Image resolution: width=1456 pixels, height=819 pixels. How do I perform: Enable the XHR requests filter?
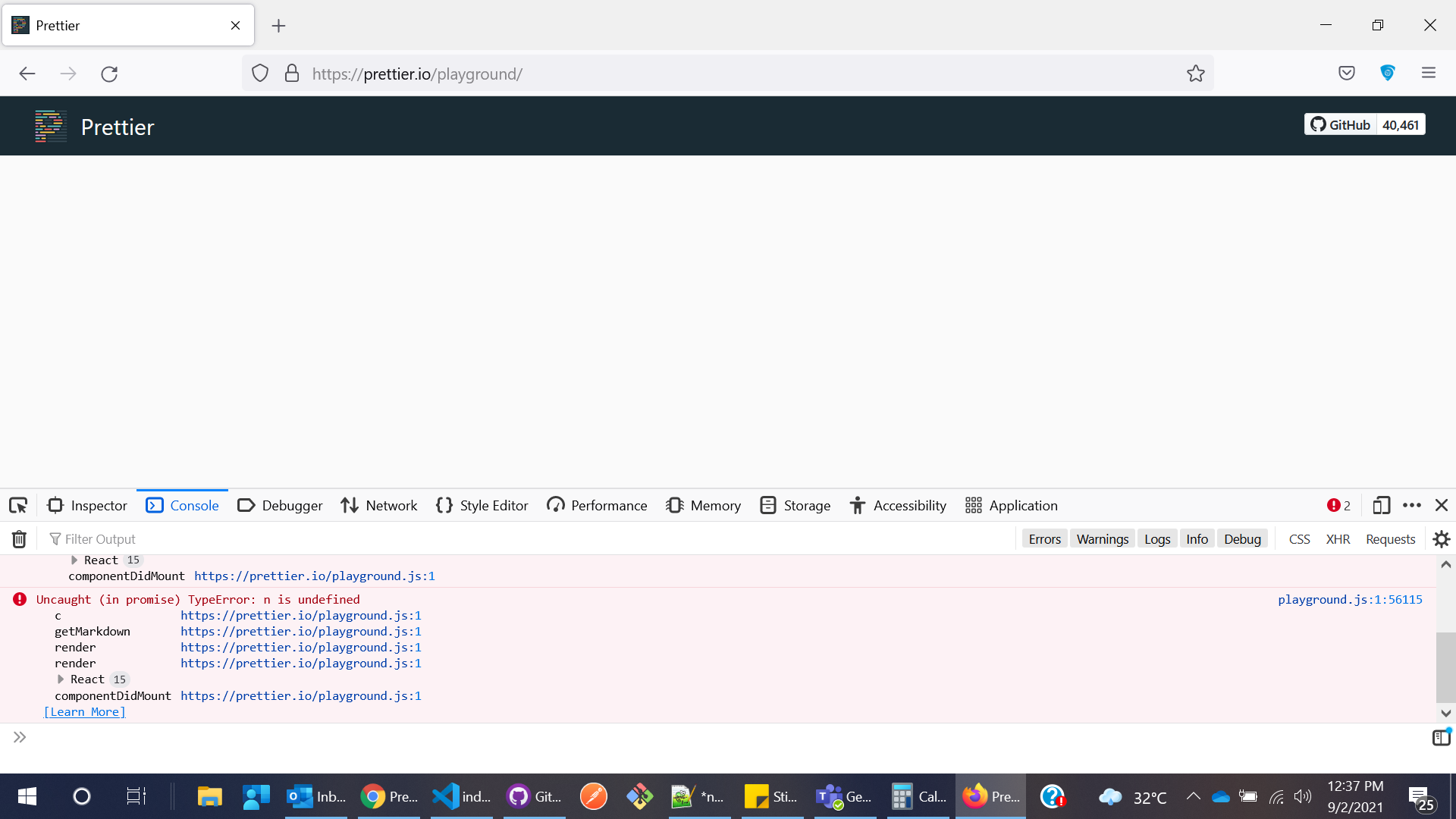[x=1338, y=539]
